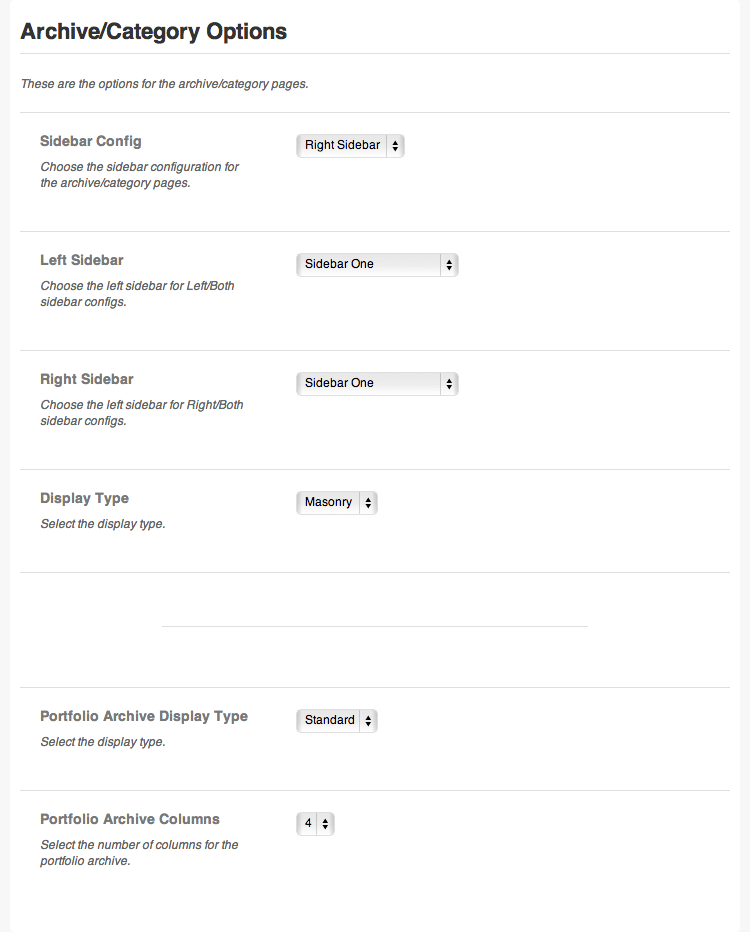This screenshot has width=750, height=932.
Task: Expand the Portfolio Archive Display Type dropdown
Action: (x=337, y=721)
